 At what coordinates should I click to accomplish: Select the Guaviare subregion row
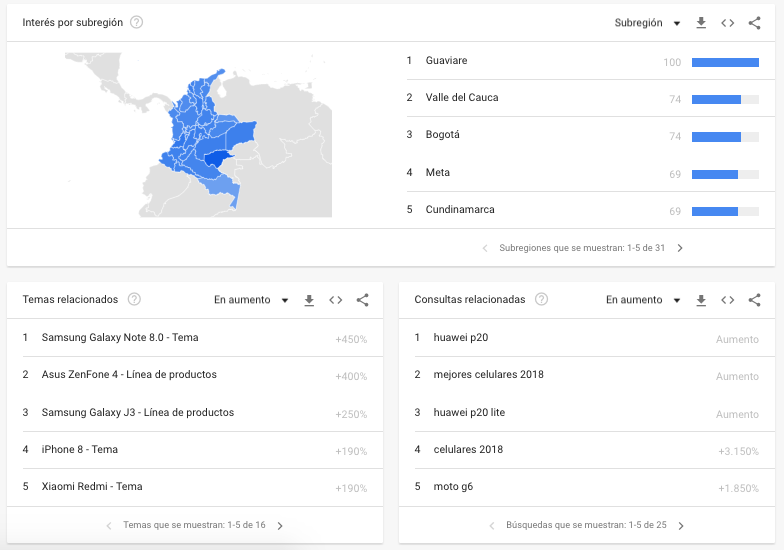[x=590, y=61]
